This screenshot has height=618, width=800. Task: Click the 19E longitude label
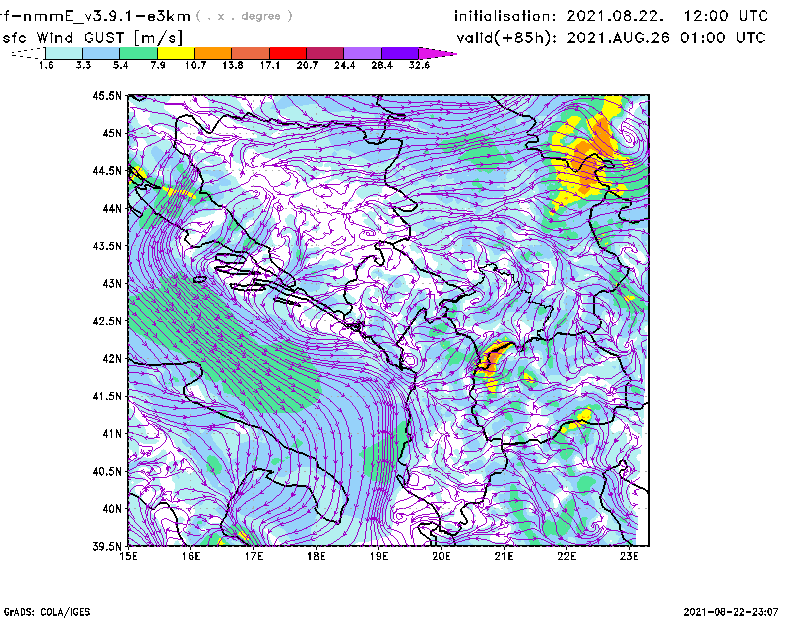click(379, 556)
